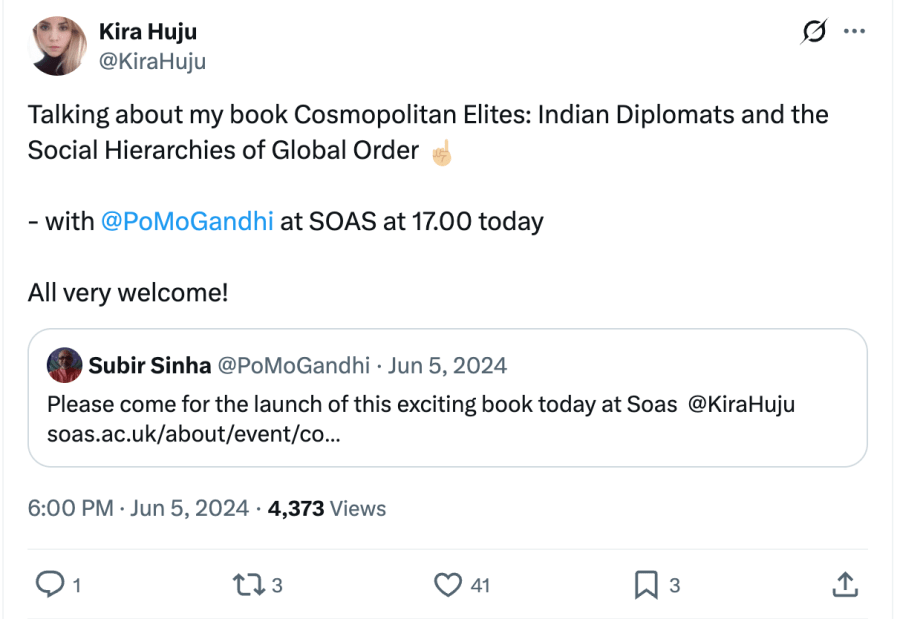Bookmark this tweet
Screen dimensions: 900x619
pyautogui.click(x=646, y=585)
